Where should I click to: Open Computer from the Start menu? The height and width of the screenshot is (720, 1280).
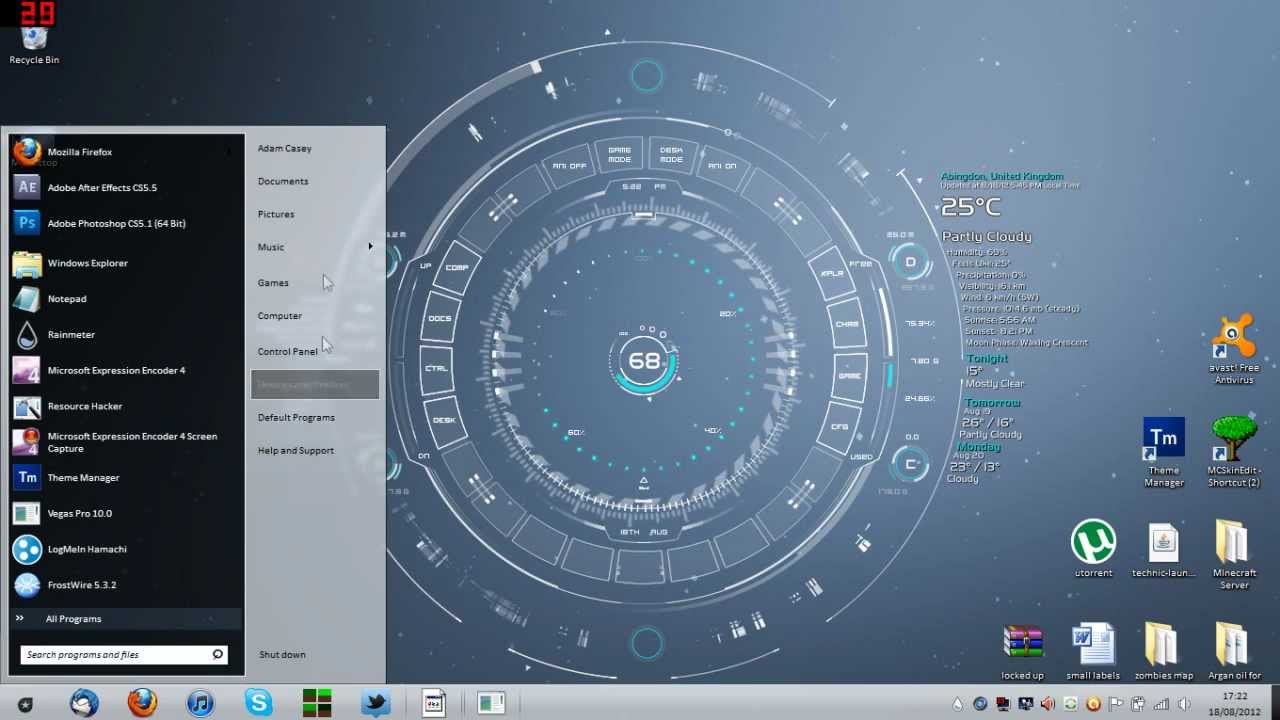(280, 316)
